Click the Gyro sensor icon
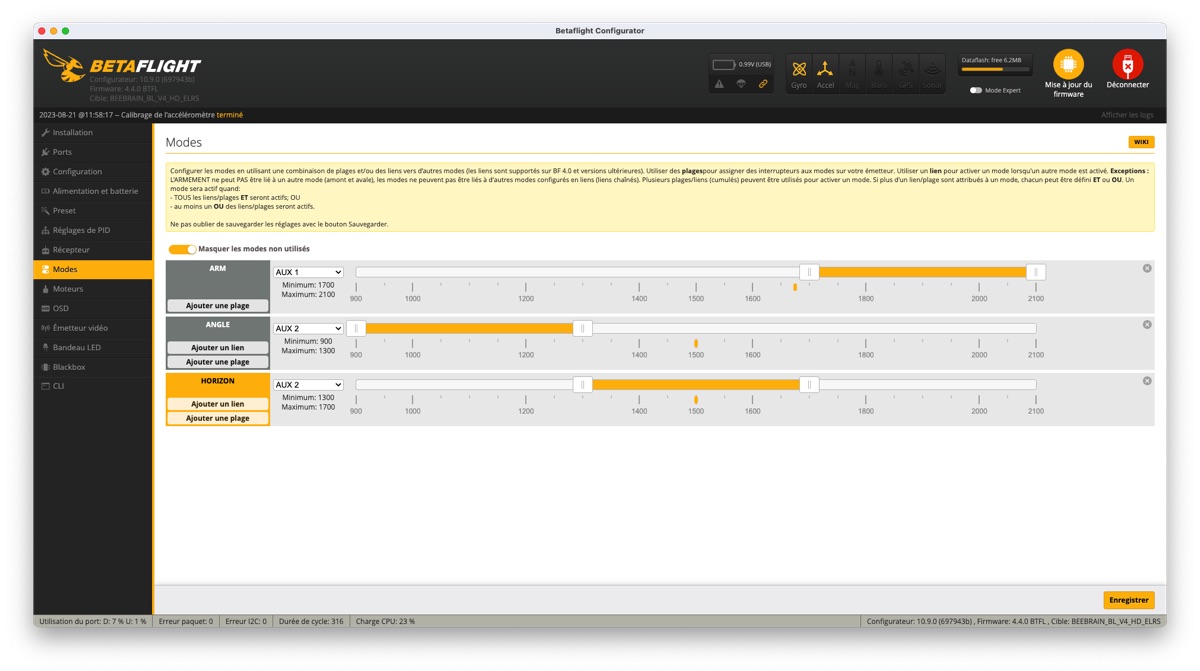1200x671 pixels. tap(799, 73)
